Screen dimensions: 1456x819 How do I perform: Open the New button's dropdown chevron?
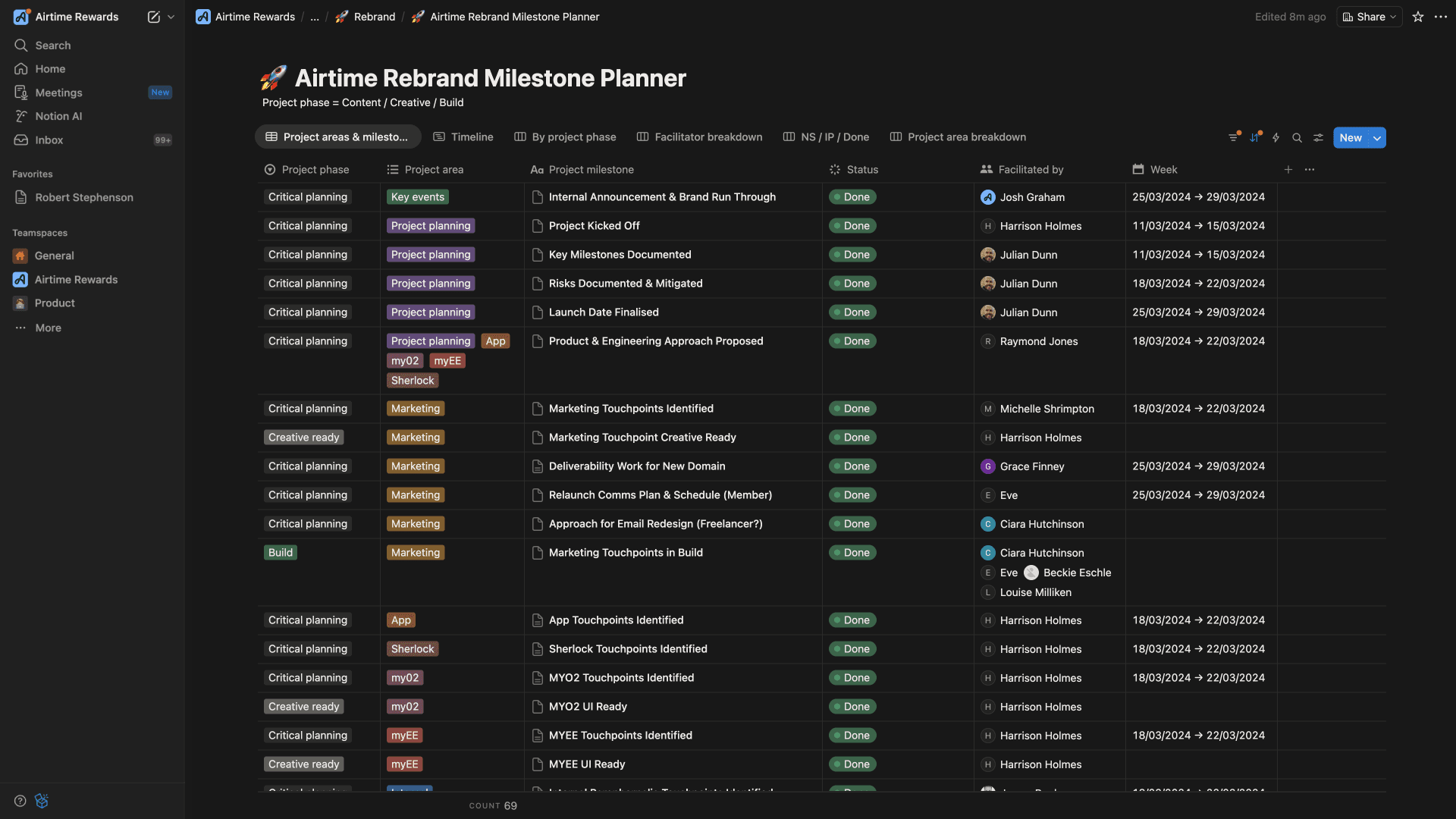pyautogui.click(x=1377, y=137)
